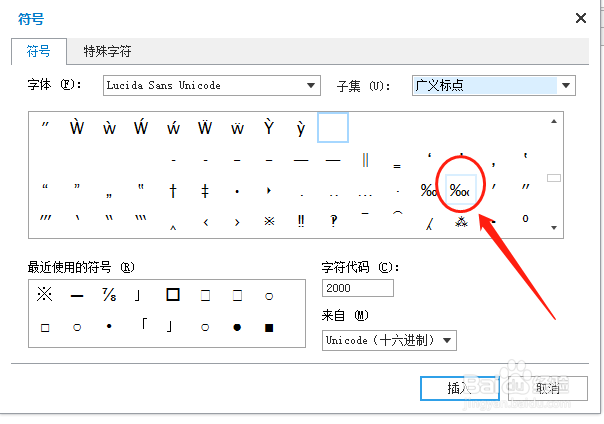
Task: Select the double dagger ‡ symbol
Action: 205,191
